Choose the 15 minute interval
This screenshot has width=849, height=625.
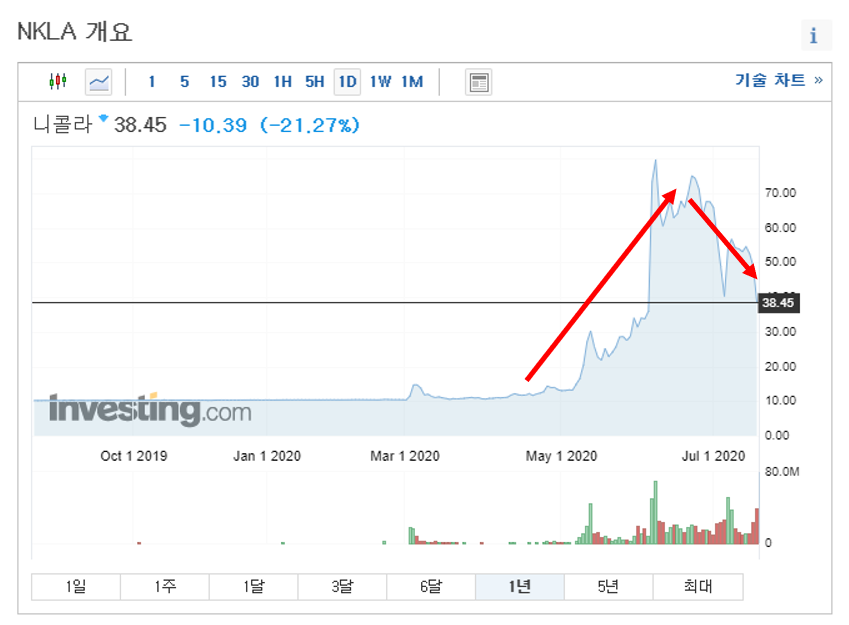click(218, 82)
